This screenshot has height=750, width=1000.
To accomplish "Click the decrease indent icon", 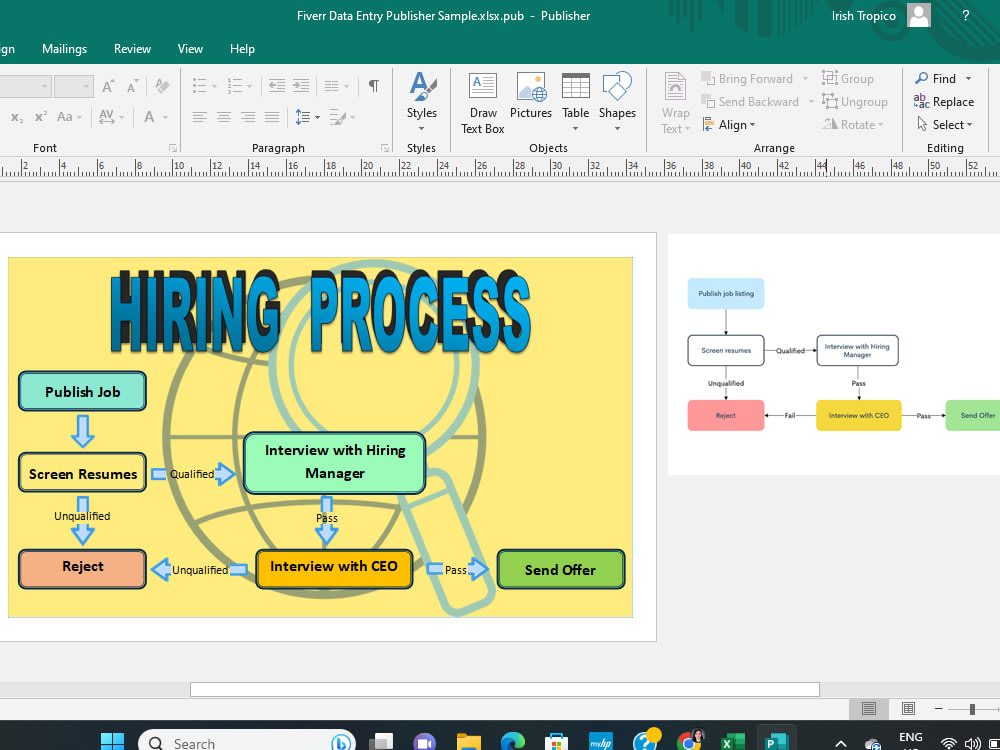I will pyautogui.click(x=277, y=85).
